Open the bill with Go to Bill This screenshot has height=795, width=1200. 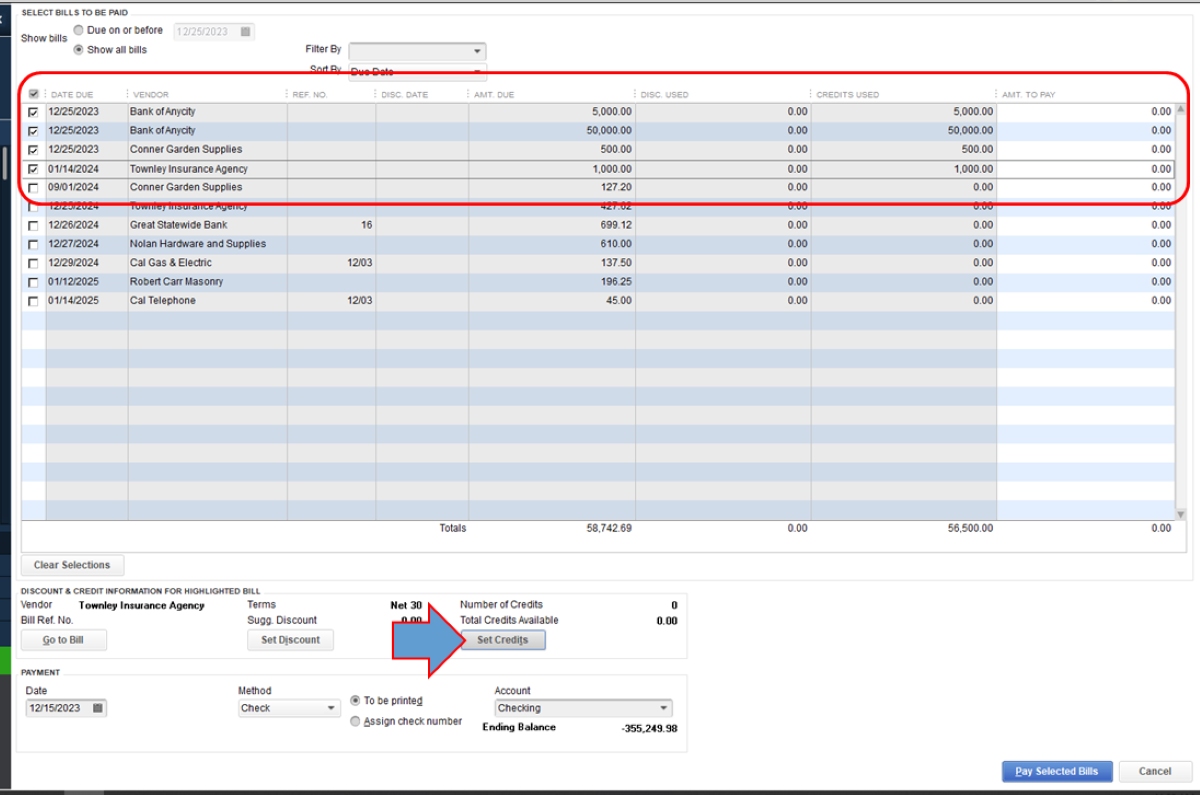(63, 640)
